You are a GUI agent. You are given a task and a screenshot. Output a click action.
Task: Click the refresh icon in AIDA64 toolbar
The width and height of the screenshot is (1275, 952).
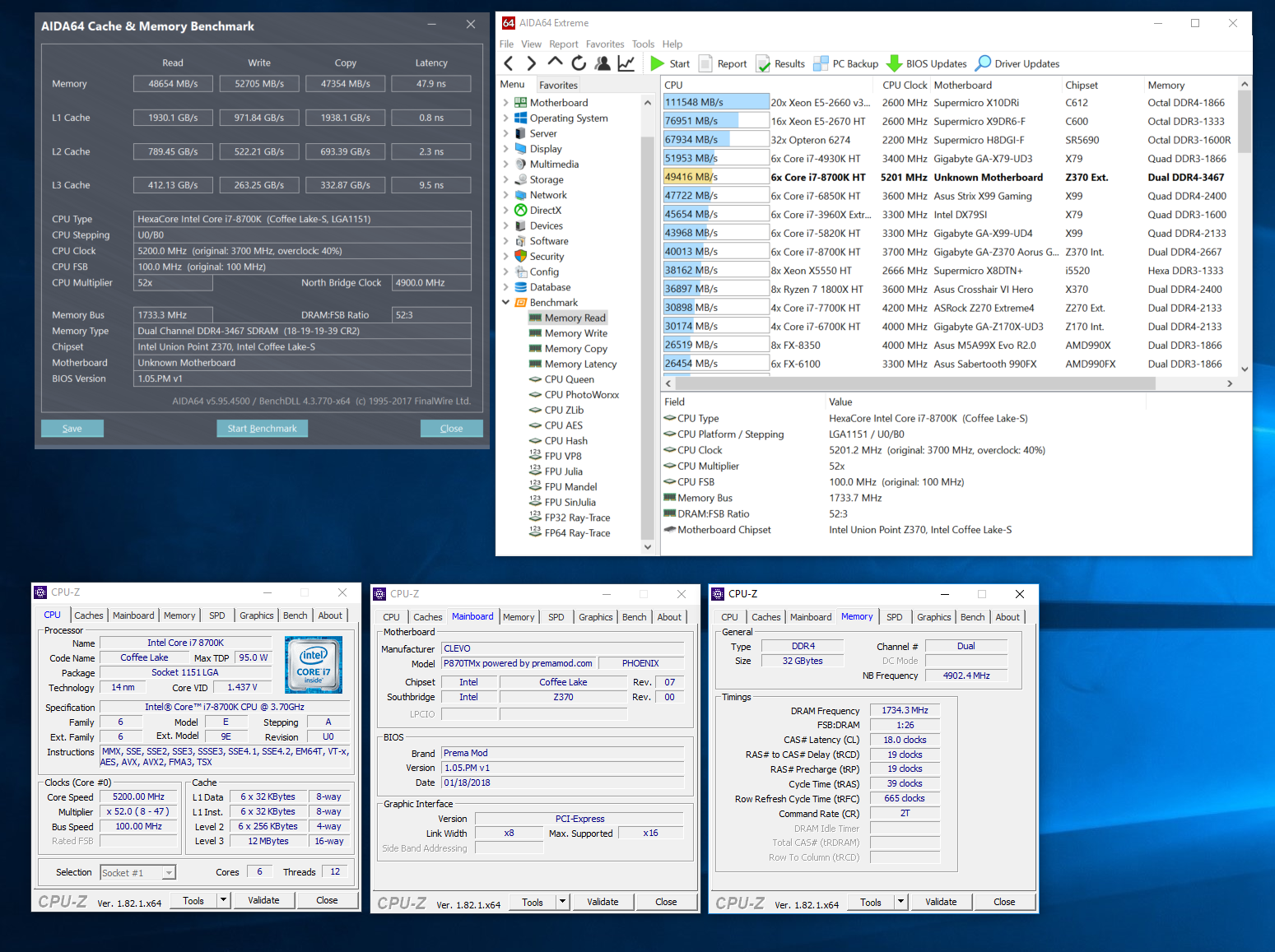(579, 63)
